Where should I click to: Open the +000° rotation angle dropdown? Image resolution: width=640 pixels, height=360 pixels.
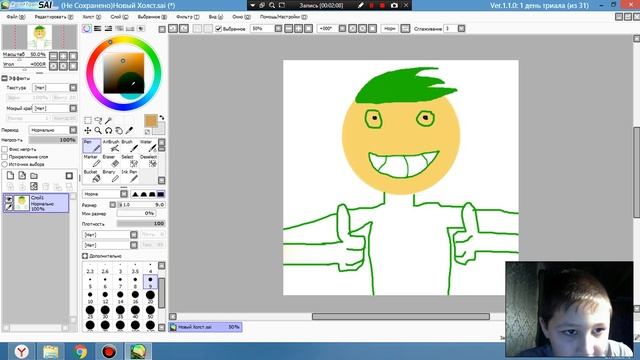pos(342,29)
